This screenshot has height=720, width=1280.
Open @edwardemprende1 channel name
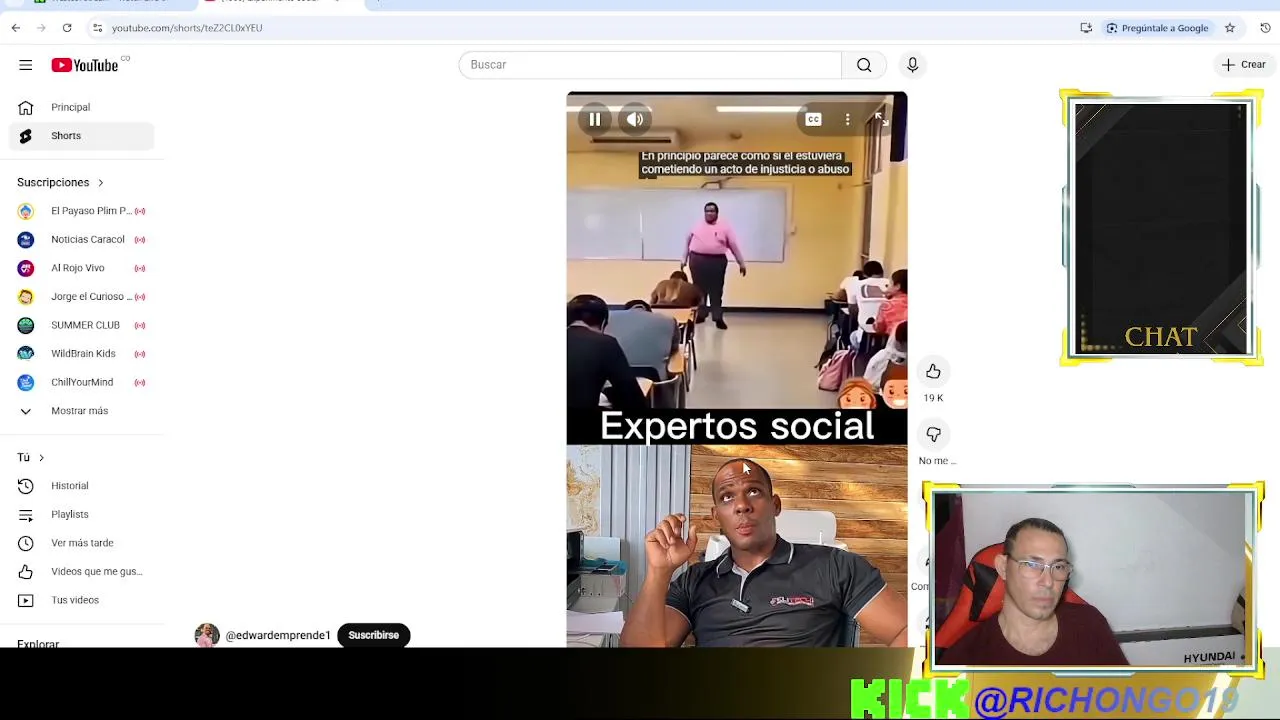(x=278, y=635)
